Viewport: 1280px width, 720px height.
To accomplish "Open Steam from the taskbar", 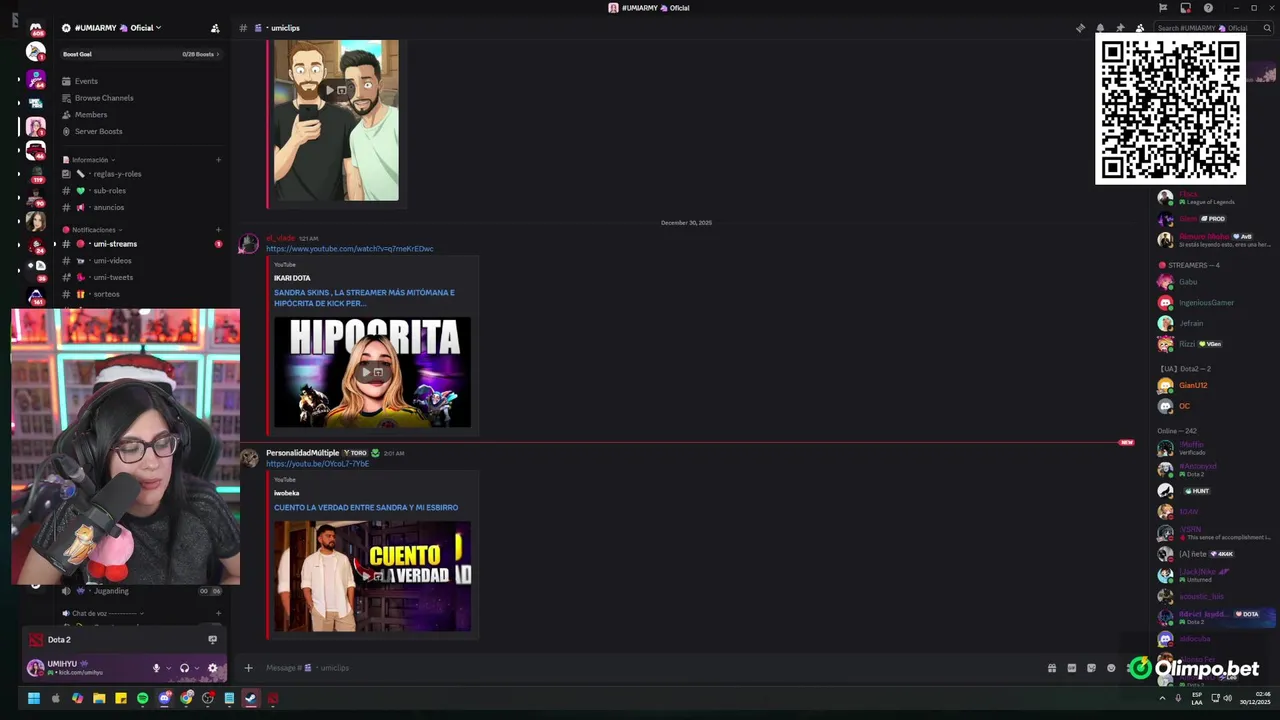I will (250, 698).
